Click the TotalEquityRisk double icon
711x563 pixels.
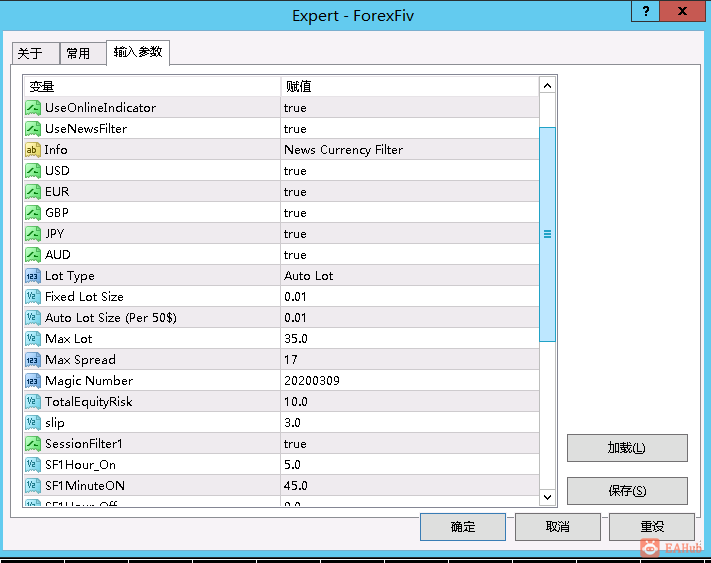[x=33, y=402]
